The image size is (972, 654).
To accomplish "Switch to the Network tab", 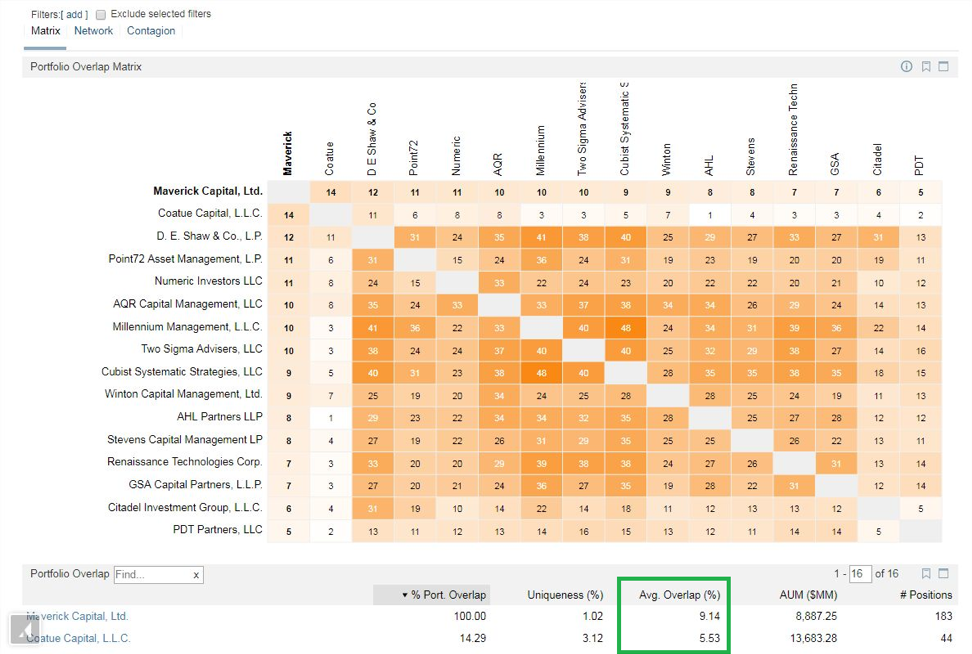I will pos(94,31).
